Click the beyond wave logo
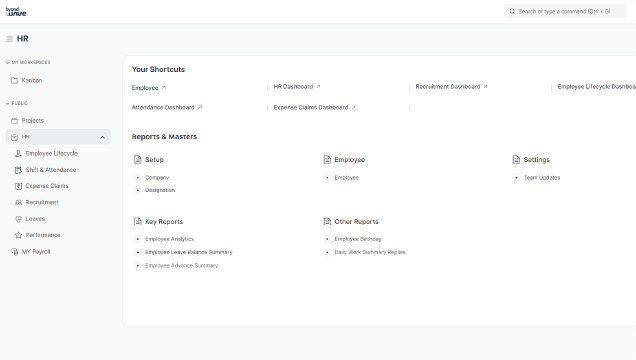The height and width of the screenshot is (360, 636). (x=16, y=12)
